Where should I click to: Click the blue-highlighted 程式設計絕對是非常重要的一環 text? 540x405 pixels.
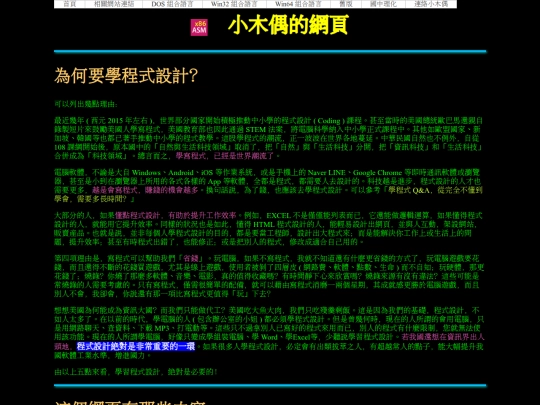click(x=136, y=346)
